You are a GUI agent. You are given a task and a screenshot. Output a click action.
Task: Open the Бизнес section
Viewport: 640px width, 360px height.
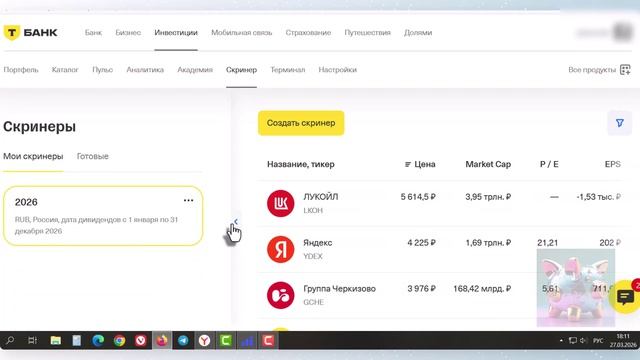(x=128, y=33)
